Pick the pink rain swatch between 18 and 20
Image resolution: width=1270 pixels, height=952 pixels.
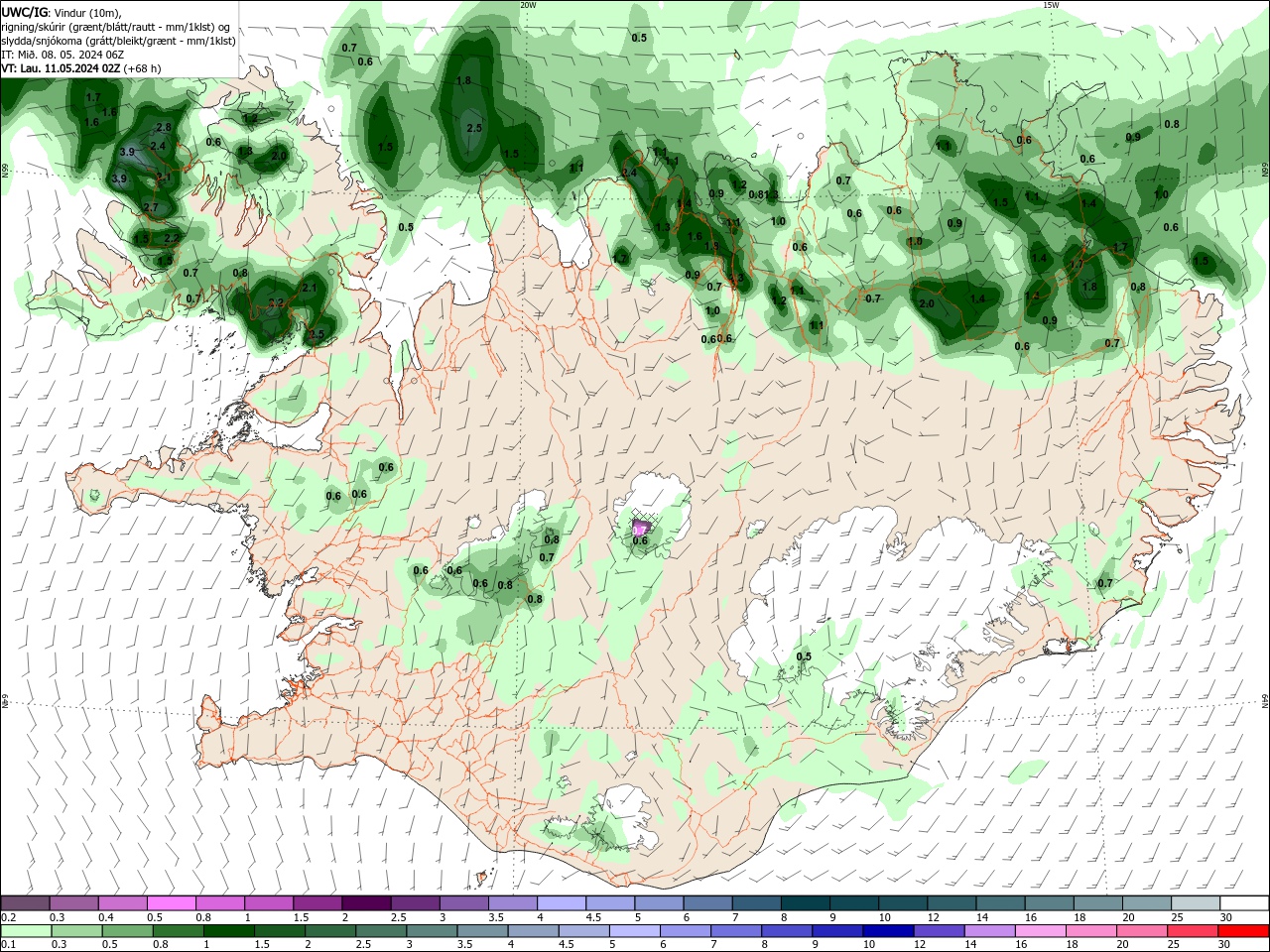(1091, 931)
